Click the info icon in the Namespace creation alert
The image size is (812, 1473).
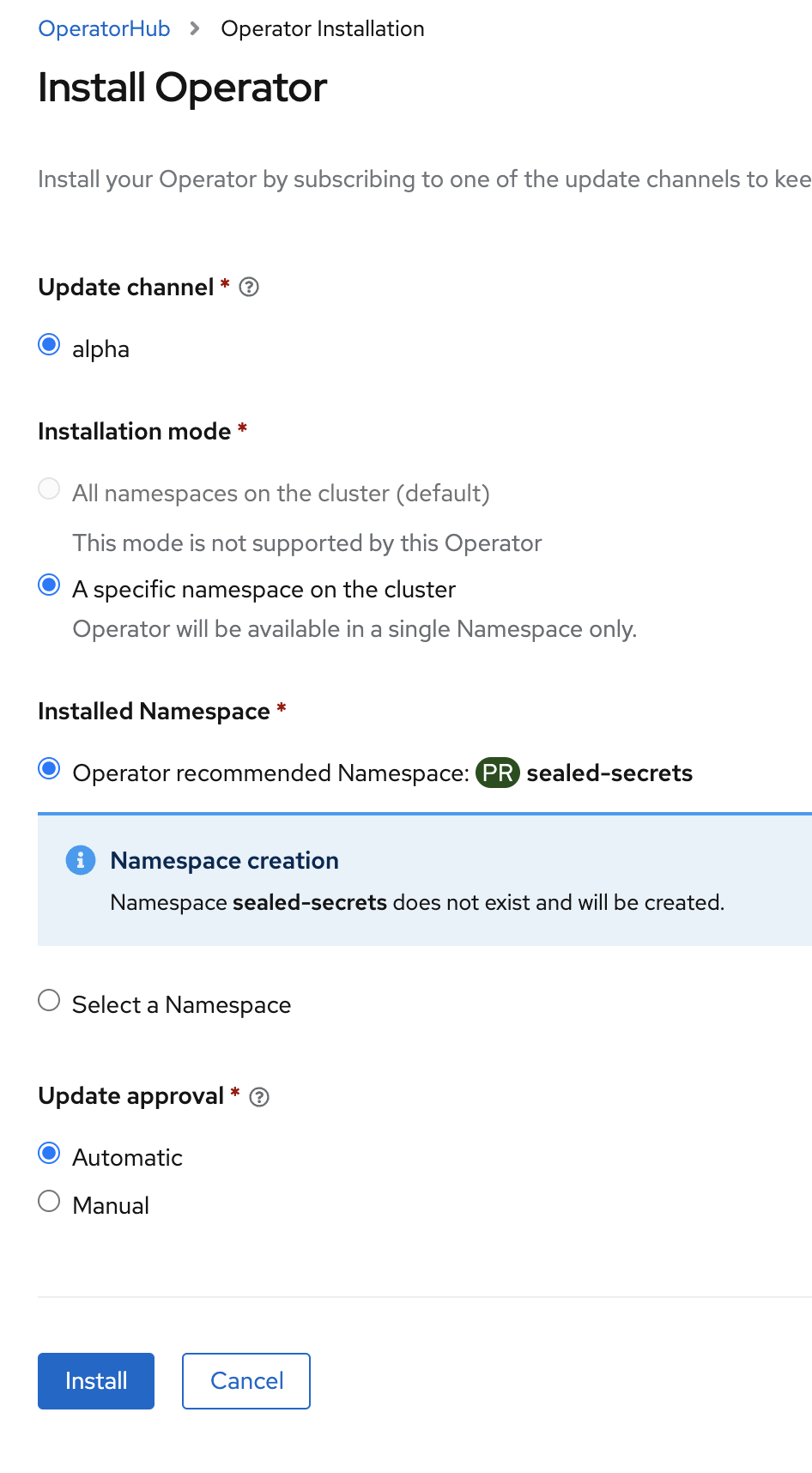(x=80, y=860)
